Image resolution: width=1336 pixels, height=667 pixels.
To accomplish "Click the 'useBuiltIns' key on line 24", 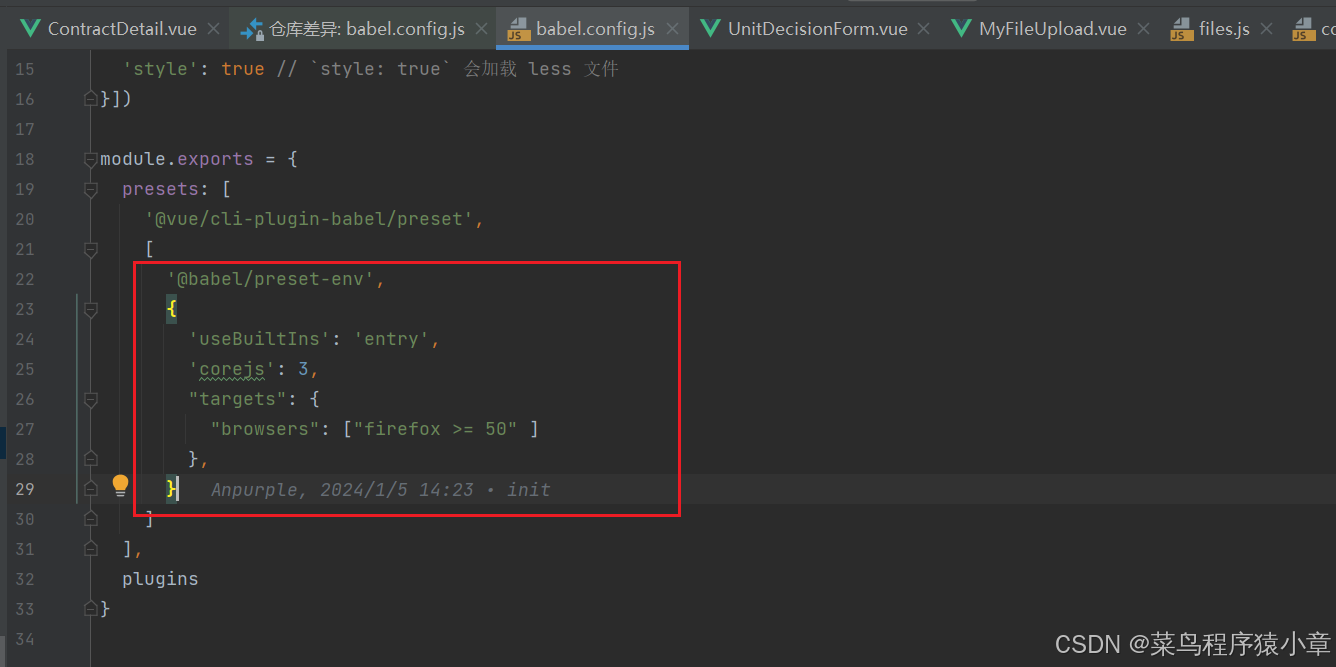I will [x=260, y=339].
